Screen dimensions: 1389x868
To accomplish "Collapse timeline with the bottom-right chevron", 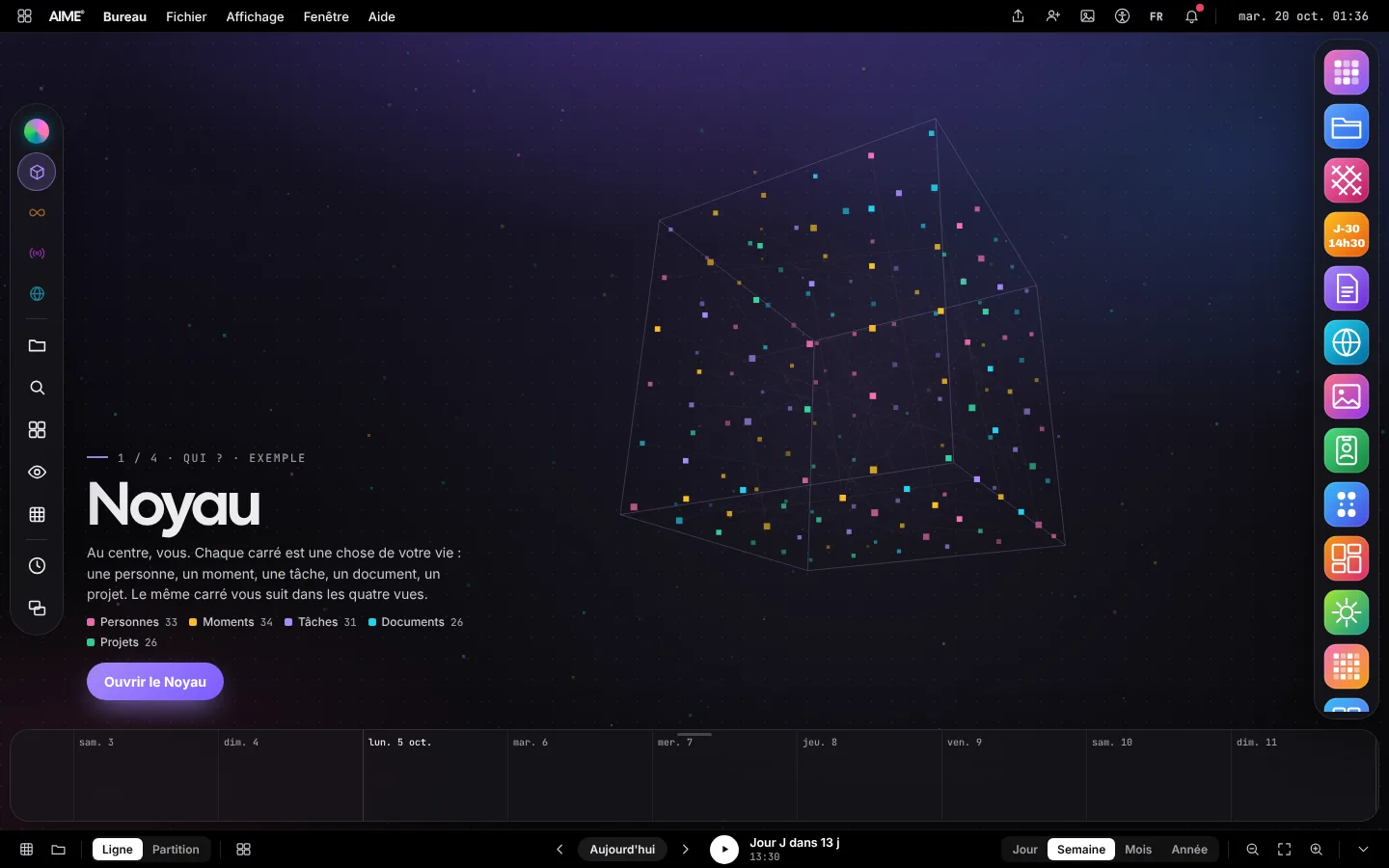I will 1363,850.
